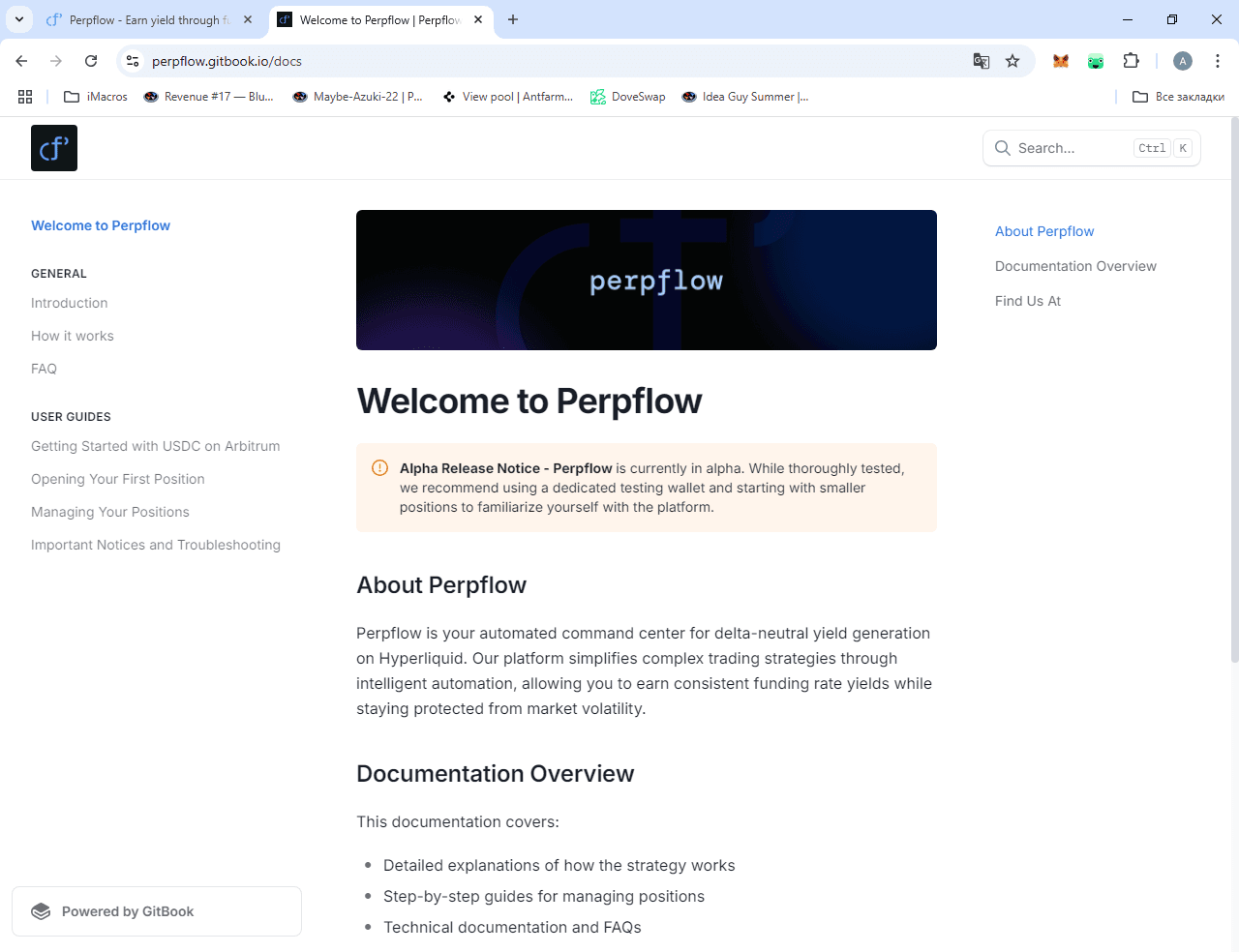Open the green robot extension icon
Image resolution: width=1239 pixels, height=952 pixels.
coord(1096,61)
